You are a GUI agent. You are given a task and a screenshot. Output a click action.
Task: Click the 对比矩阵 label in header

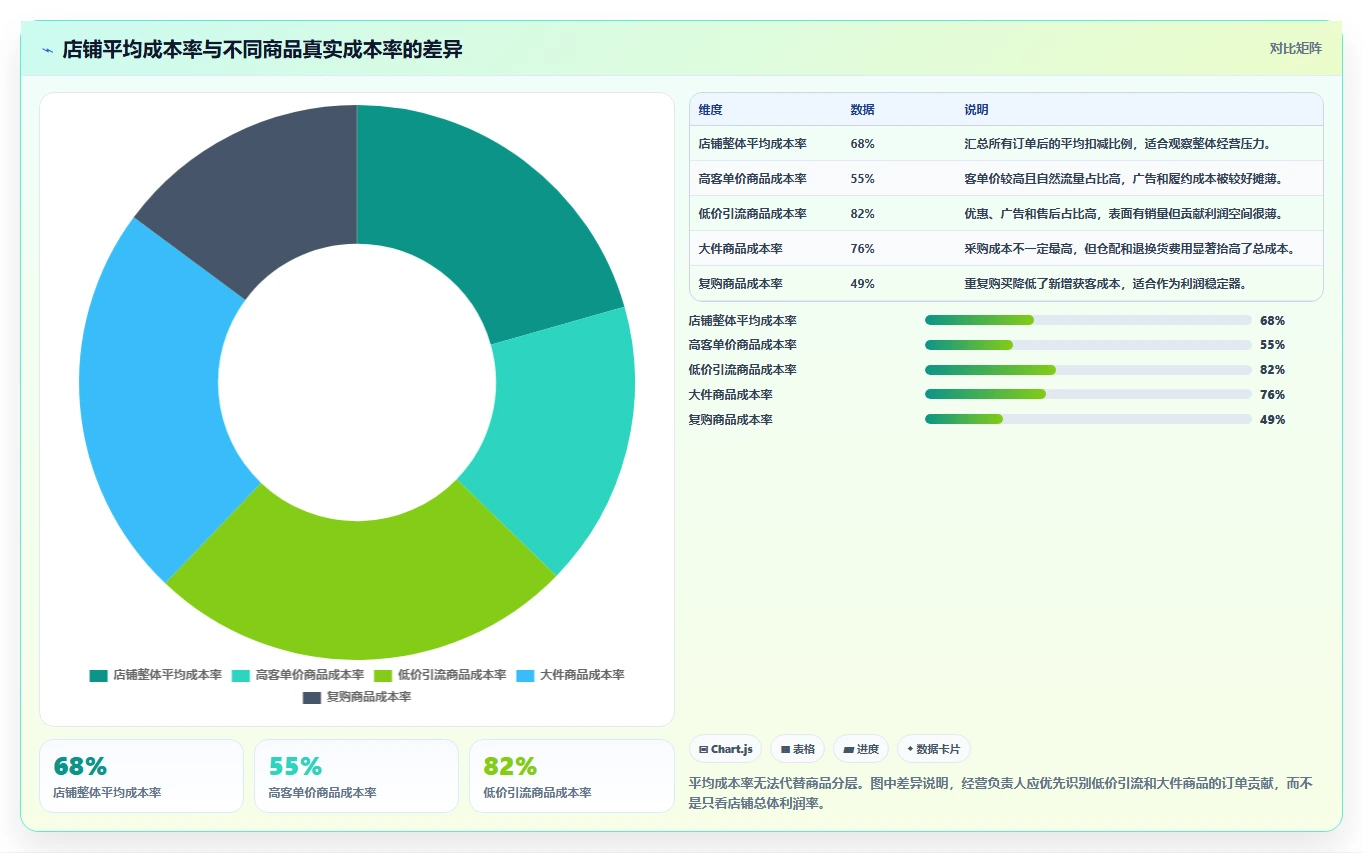point(1295,48)
